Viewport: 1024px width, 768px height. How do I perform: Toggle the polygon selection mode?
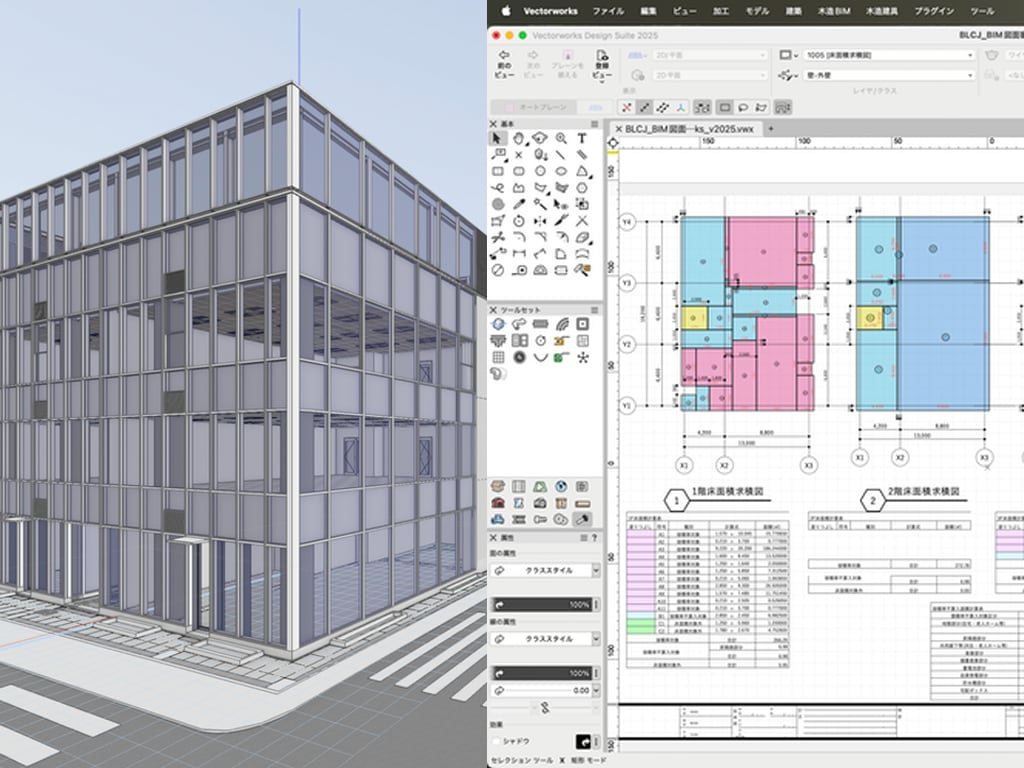coord(761,107)
